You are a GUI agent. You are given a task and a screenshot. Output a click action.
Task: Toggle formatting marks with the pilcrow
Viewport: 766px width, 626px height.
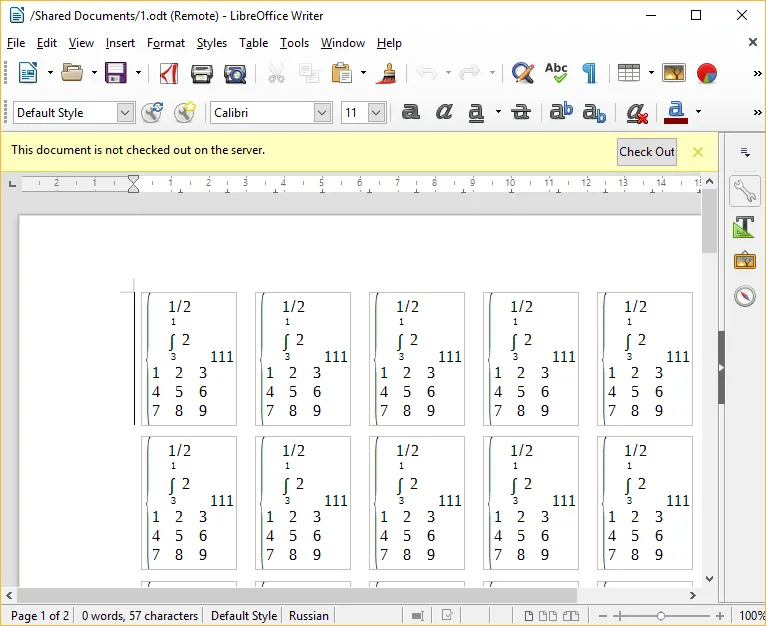590,73
